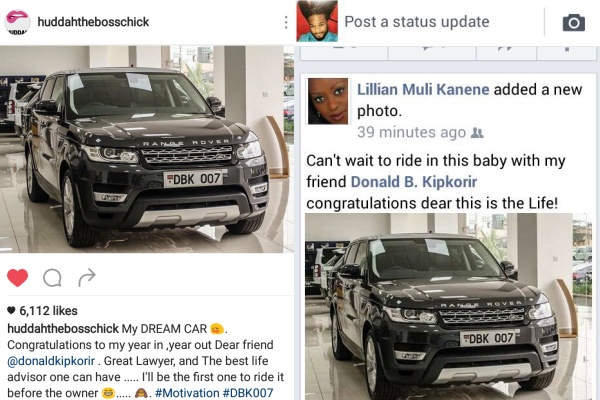Tap the red heart like icon
Viewport: 600px width, 400px height.
tap(18, 278)
